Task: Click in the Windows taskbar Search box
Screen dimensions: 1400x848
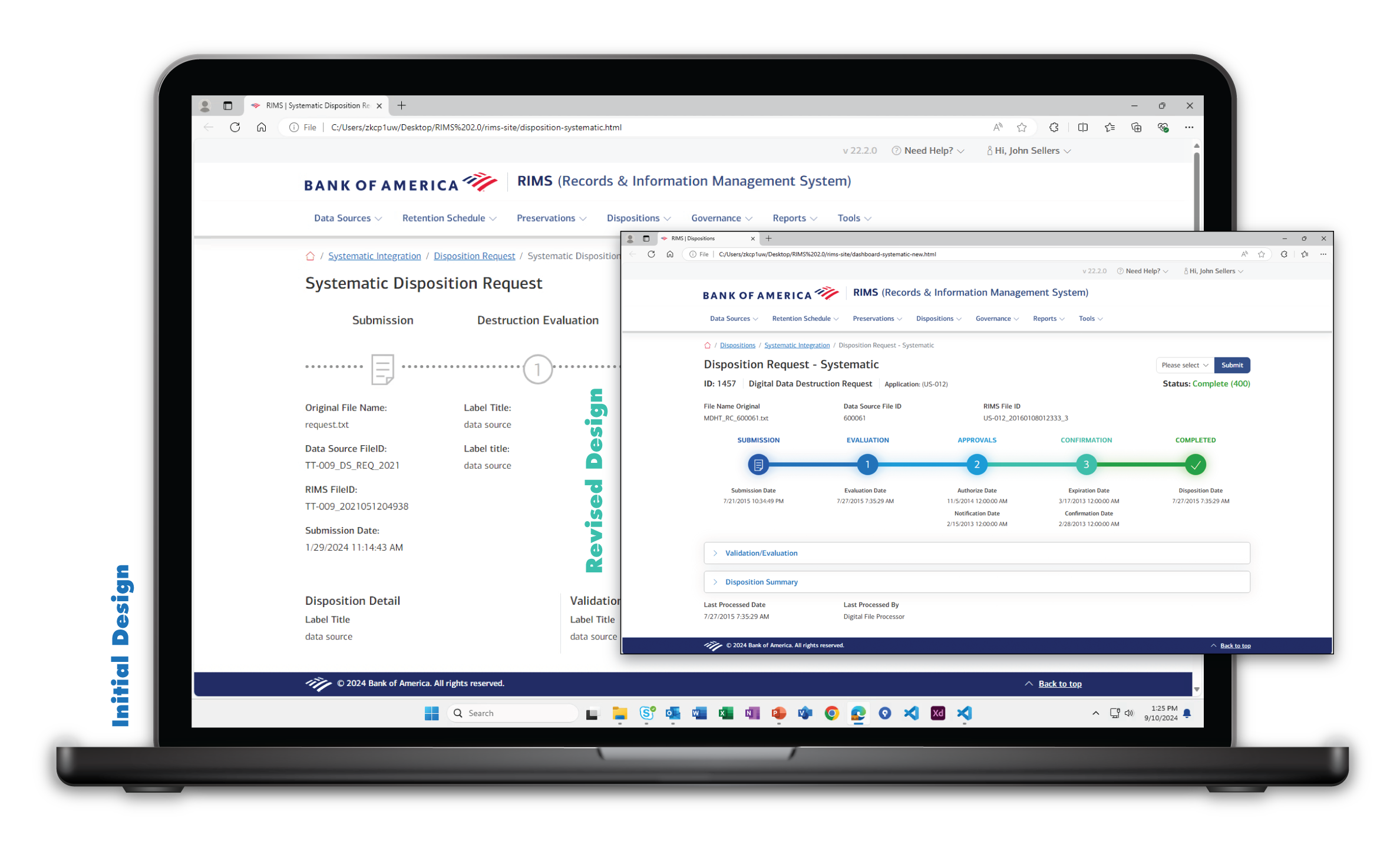Action: pos(513,713)
